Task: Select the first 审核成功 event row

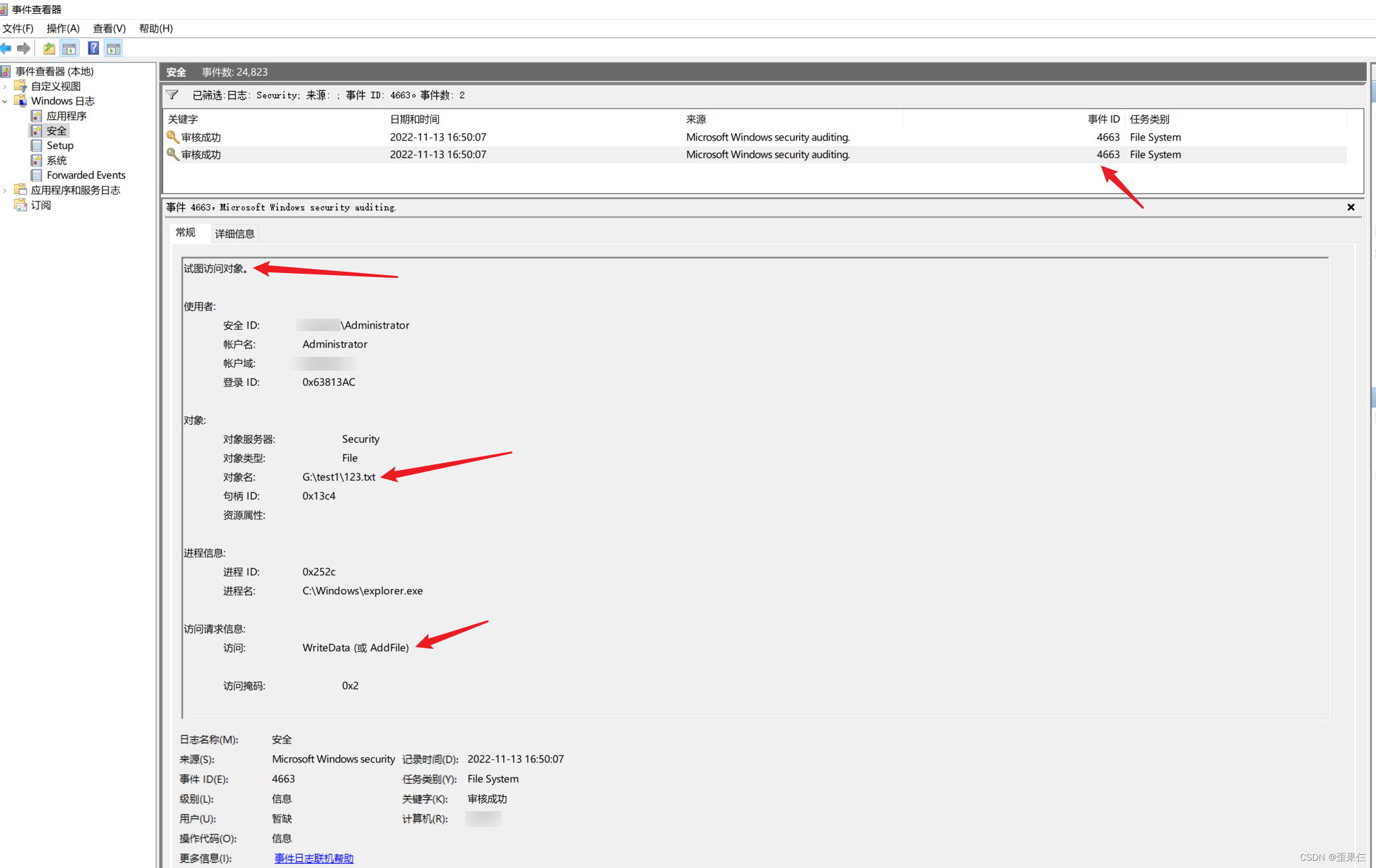Action: [201, 137]
